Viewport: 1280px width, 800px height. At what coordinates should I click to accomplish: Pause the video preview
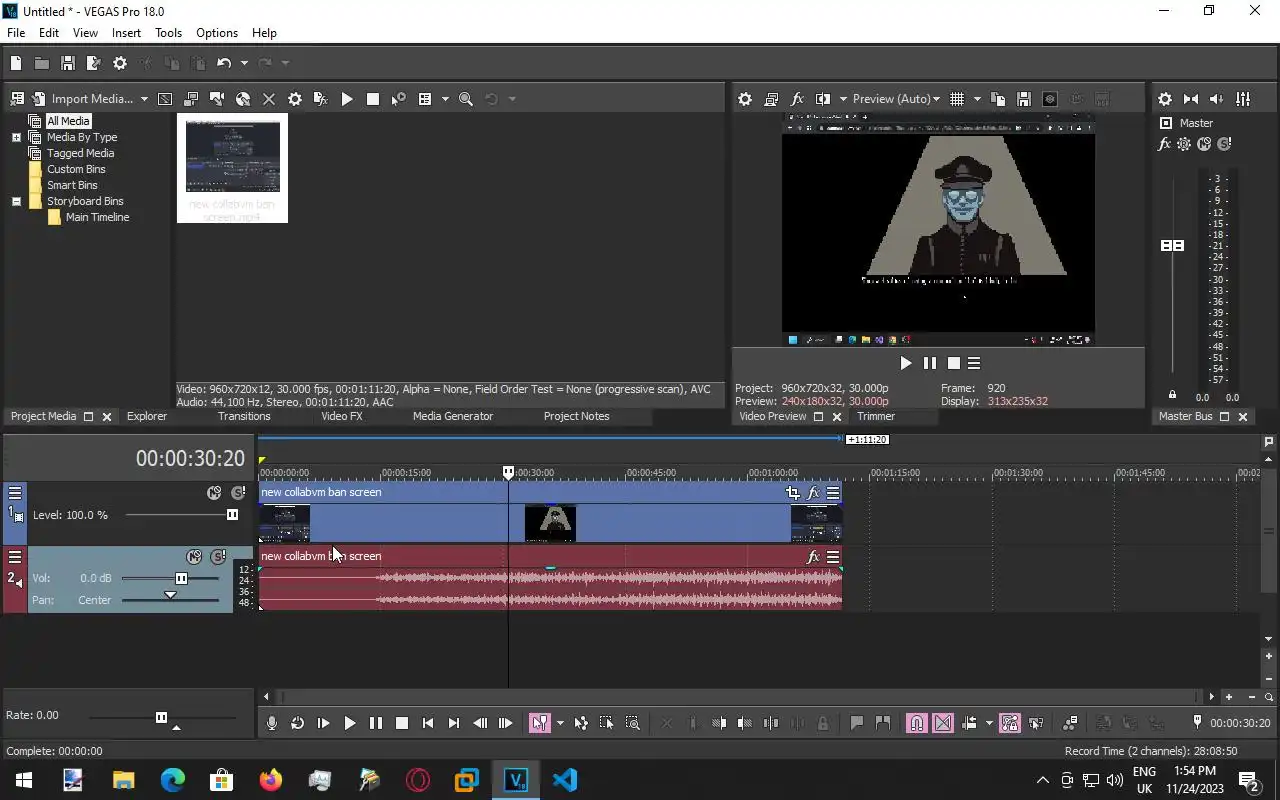930,363
